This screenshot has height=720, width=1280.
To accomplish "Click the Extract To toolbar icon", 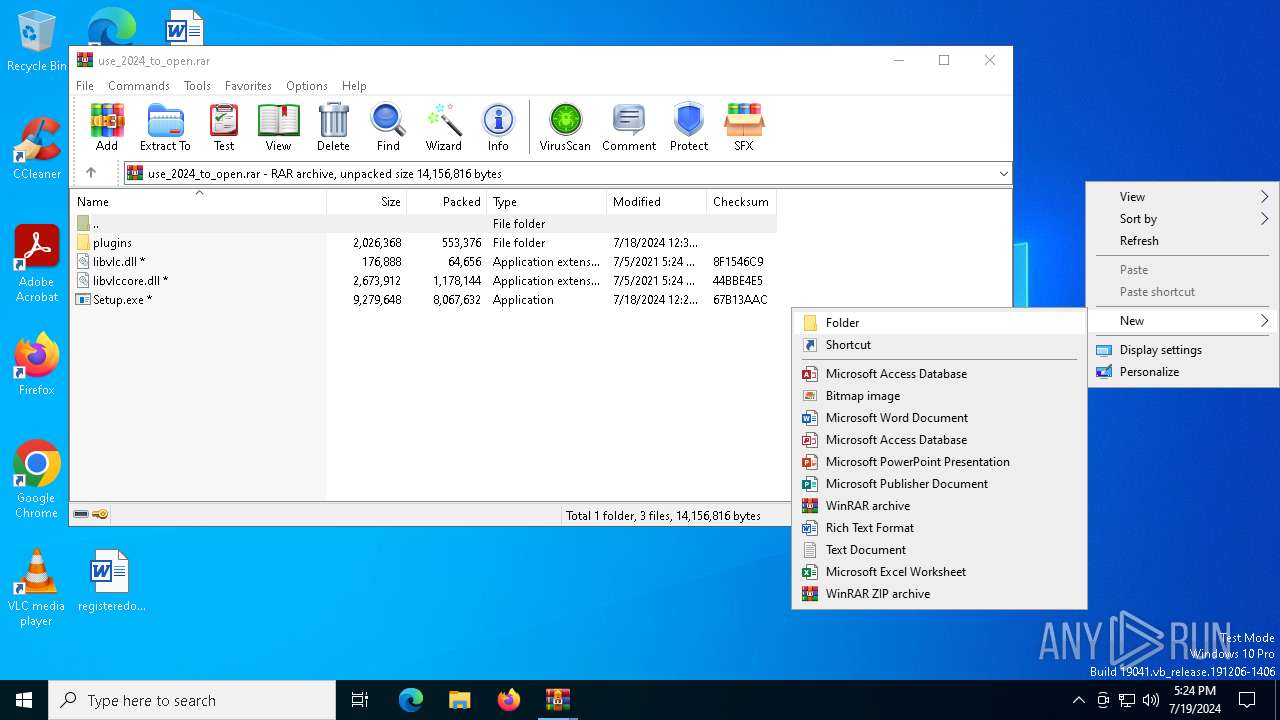I will pos(165,127).
